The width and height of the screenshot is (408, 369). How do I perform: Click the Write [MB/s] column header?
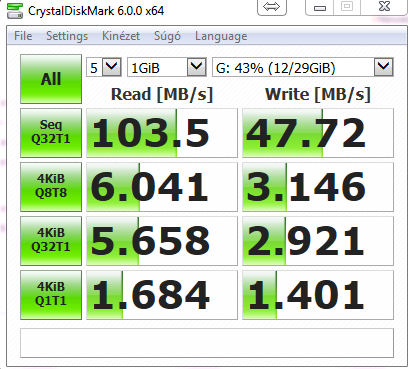click(x=318, y=94)
